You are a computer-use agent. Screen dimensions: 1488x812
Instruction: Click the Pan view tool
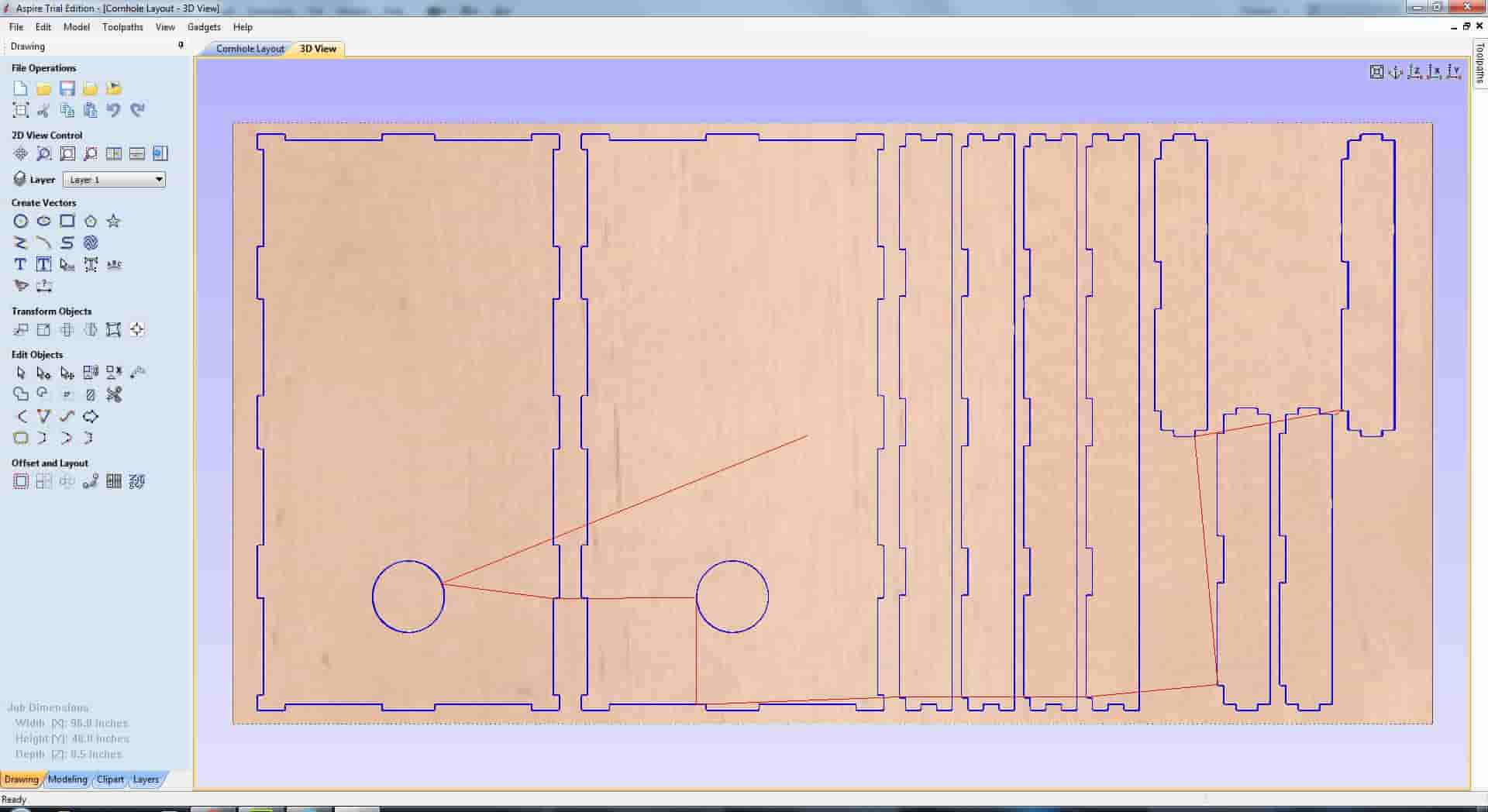click(x=21, y=153)
